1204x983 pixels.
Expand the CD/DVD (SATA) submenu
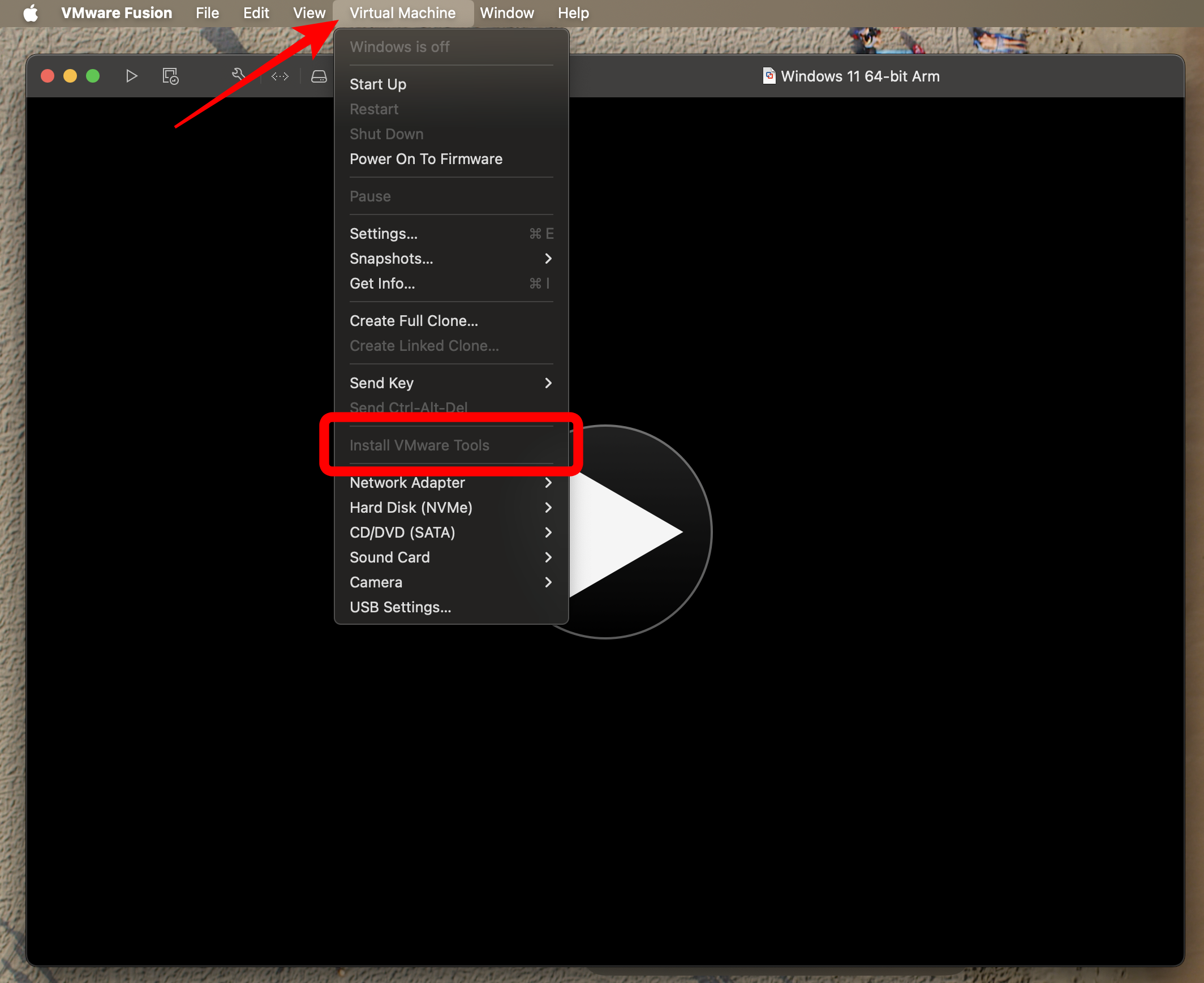(x=451, y=533)
